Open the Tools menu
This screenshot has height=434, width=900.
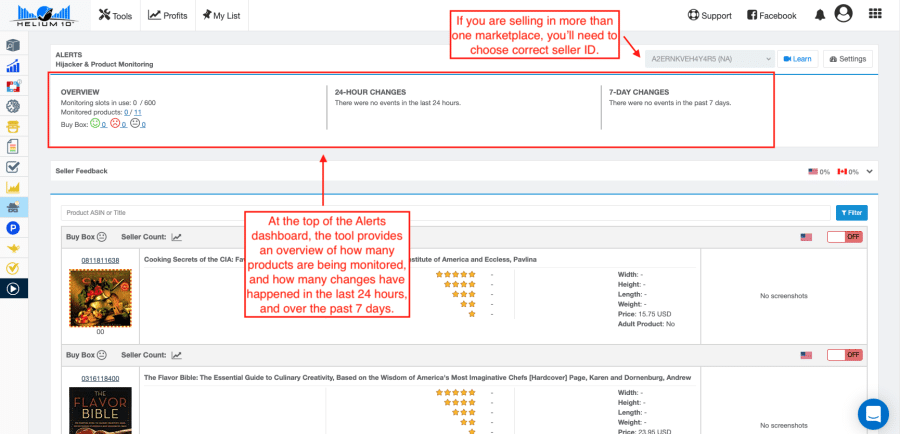pos(115,16)
